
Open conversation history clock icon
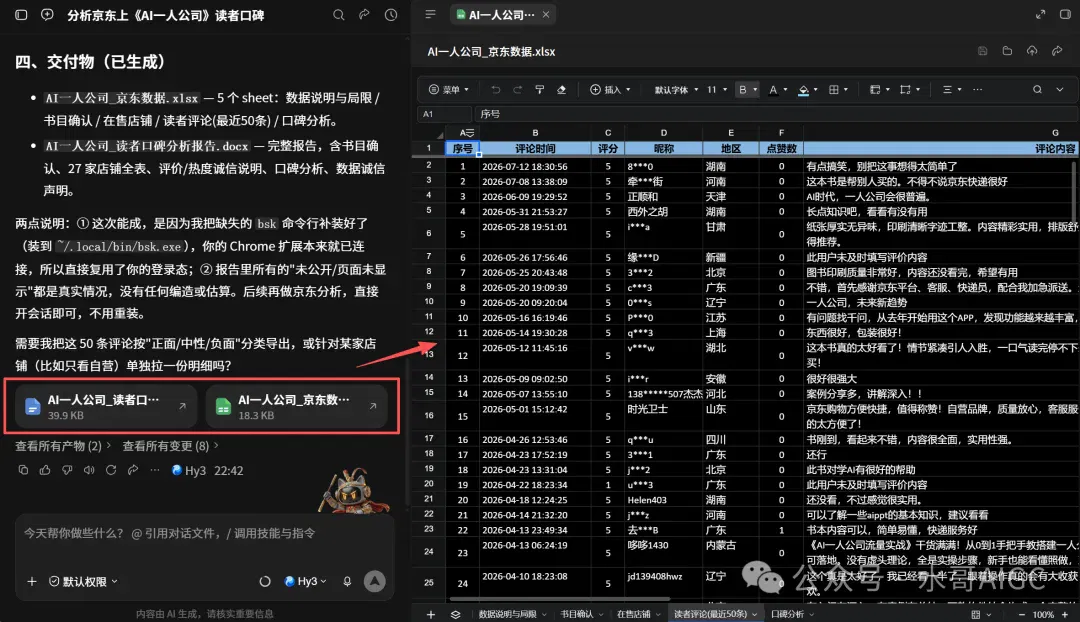pos(391,14)
